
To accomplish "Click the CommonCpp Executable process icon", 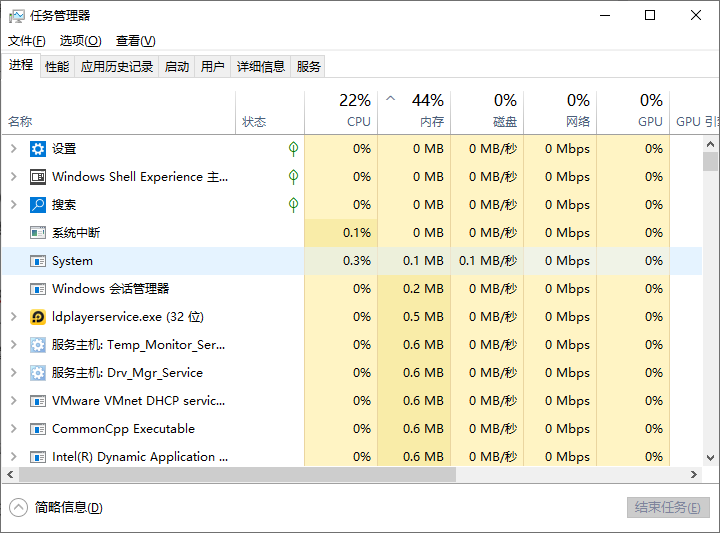I will point(38,429).
